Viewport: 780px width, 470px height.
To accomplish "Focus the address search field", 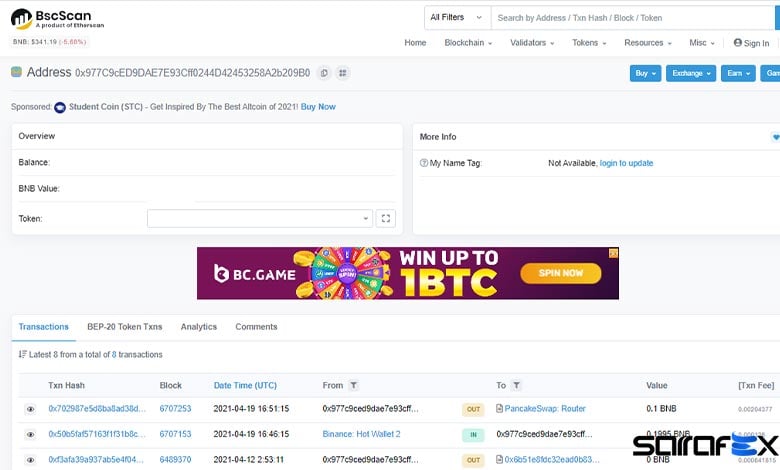I will coord(635,18).
